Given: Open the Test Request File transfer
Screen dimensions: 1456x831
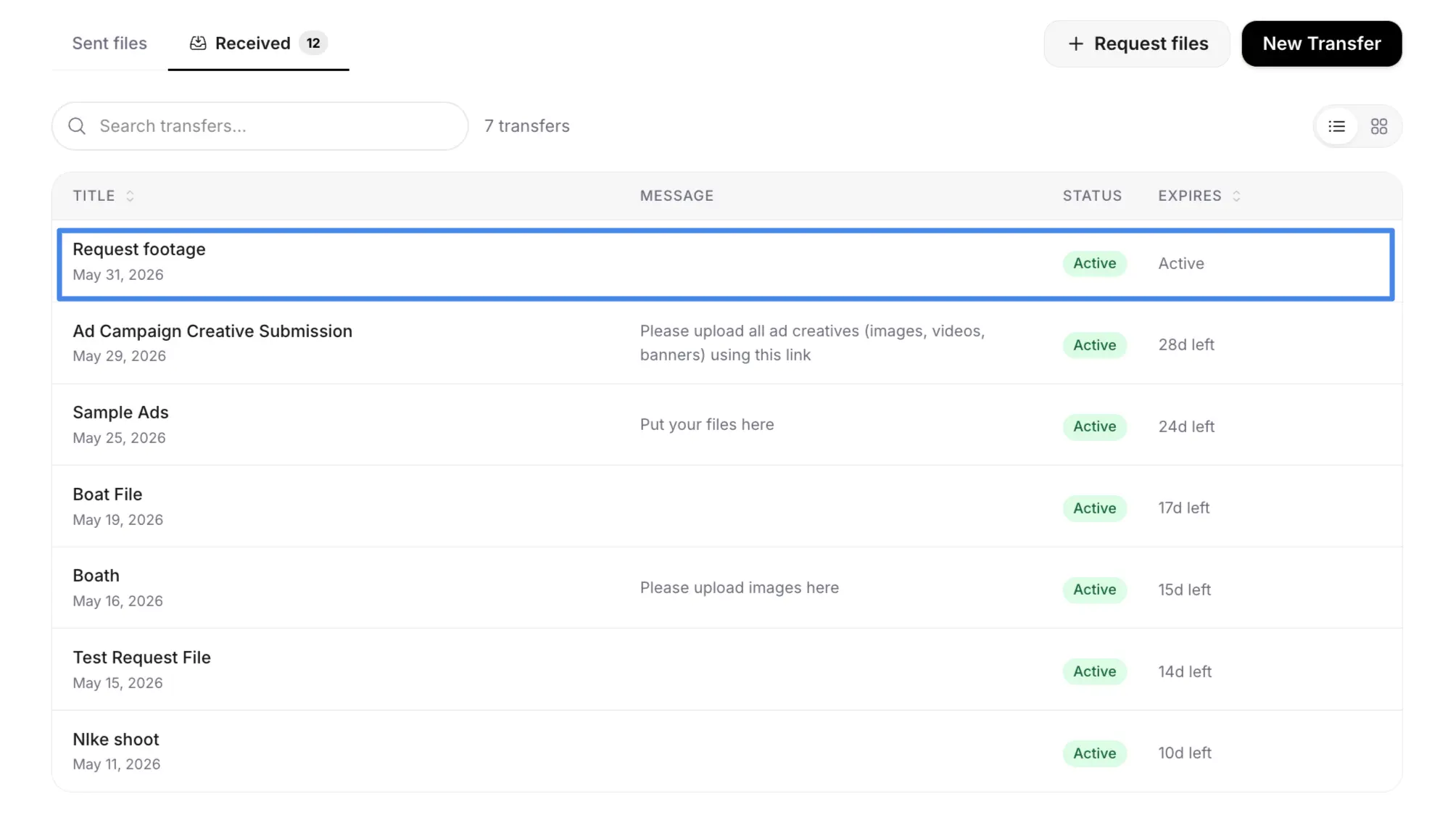Looking at the screenshot, I should pyautogui.click(x=727, y=669).
